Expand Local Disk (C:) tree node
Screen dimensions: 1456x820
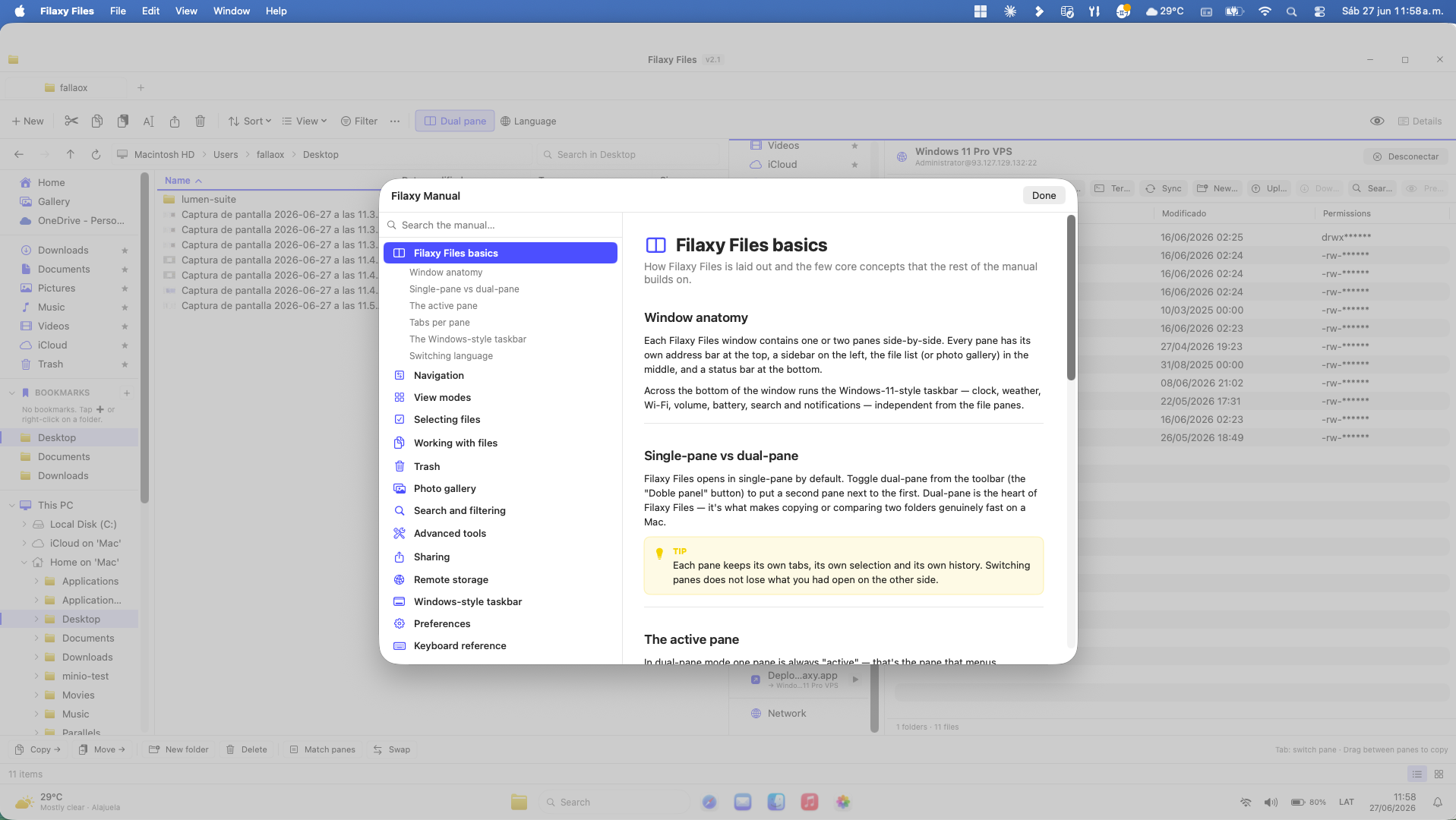tap(24, 524)
